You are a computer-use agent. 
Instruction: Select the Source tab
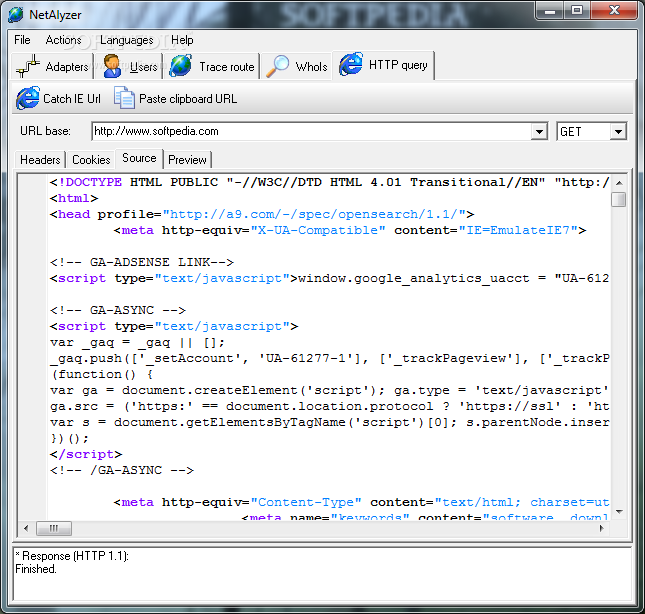(139, 158)
